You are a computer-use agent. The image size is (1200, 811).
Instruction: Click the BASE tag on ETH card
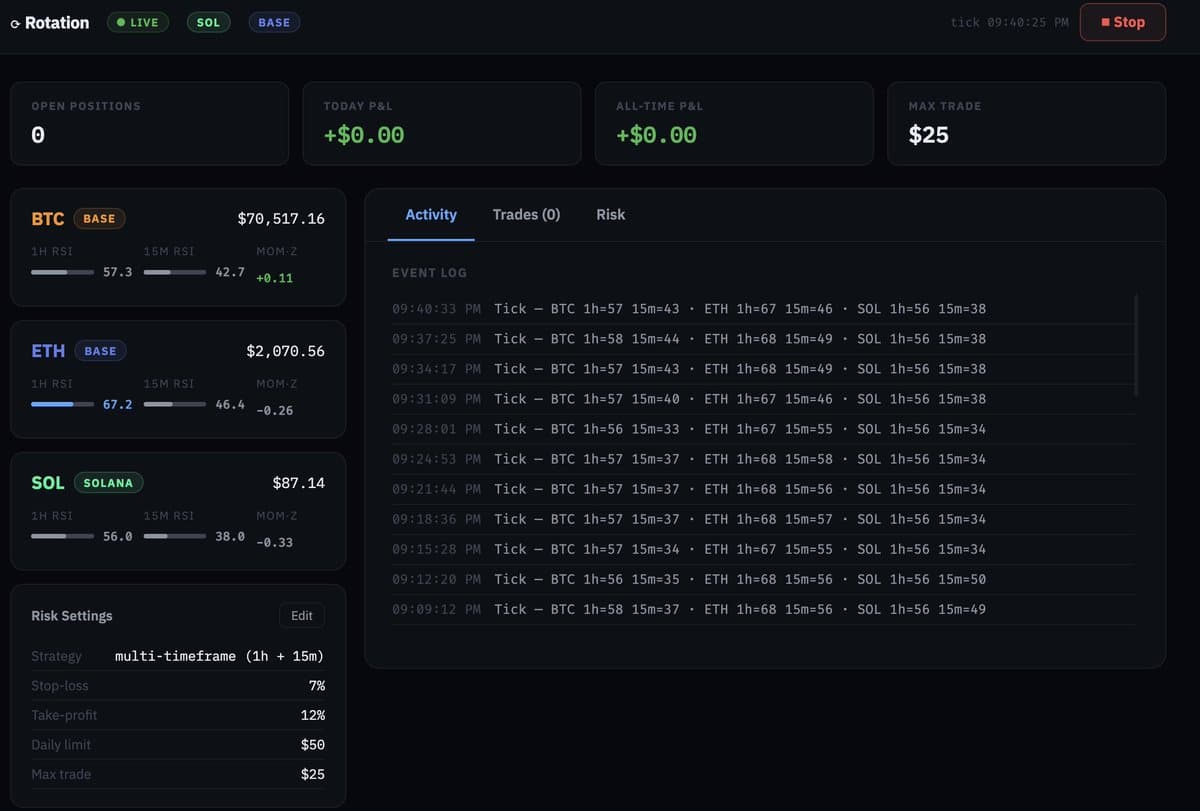coord(100,351)
